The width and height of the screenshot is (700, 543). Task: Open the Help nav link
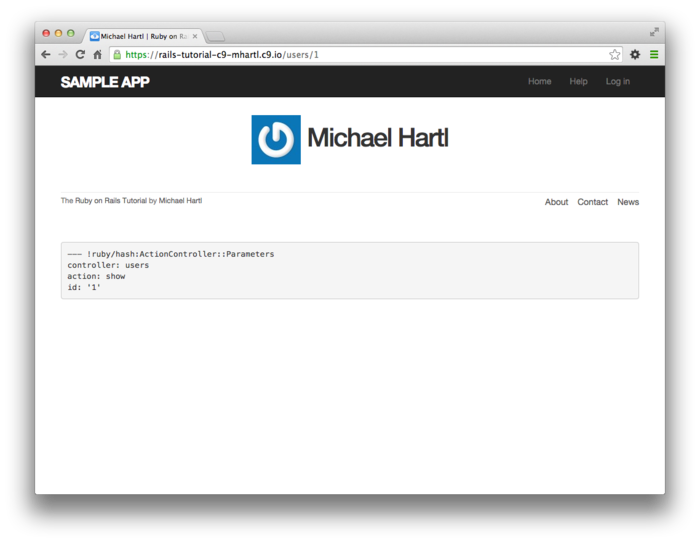(x=578, y=81)
